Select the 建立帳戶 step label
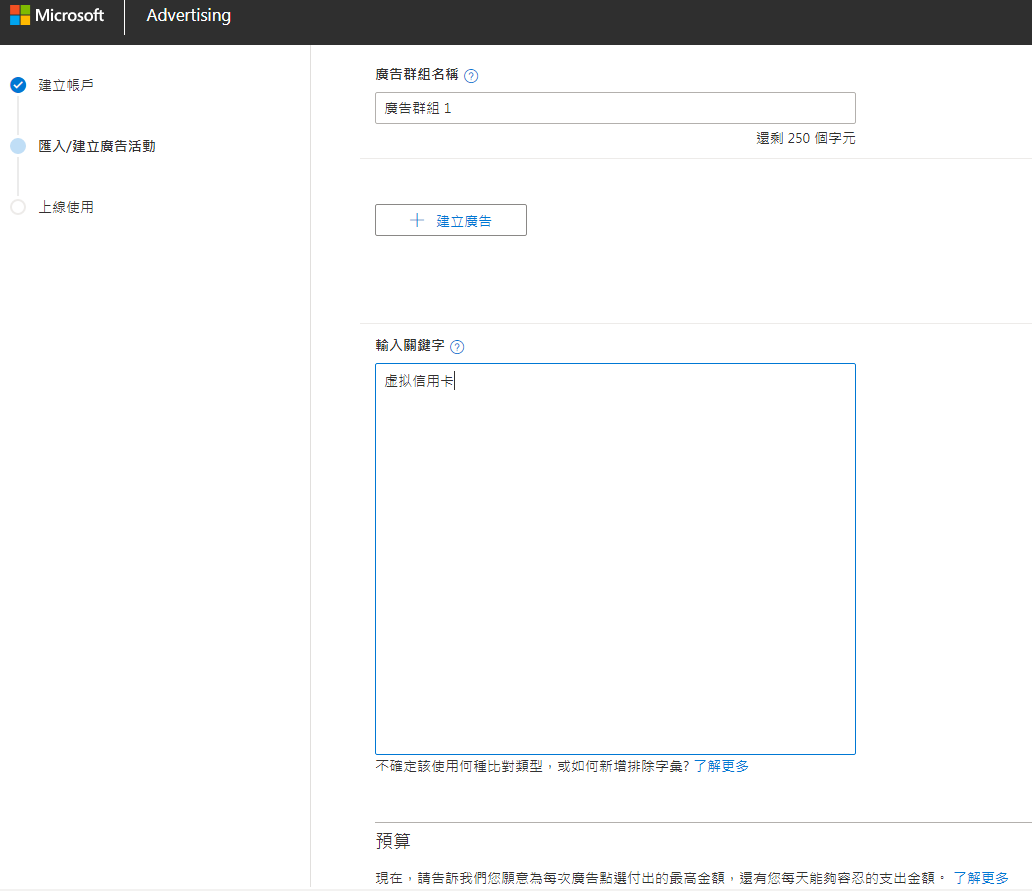Image resolution: width=1032 pixels, height=891 pixels. pyautogui.click(x=67, y=85)
